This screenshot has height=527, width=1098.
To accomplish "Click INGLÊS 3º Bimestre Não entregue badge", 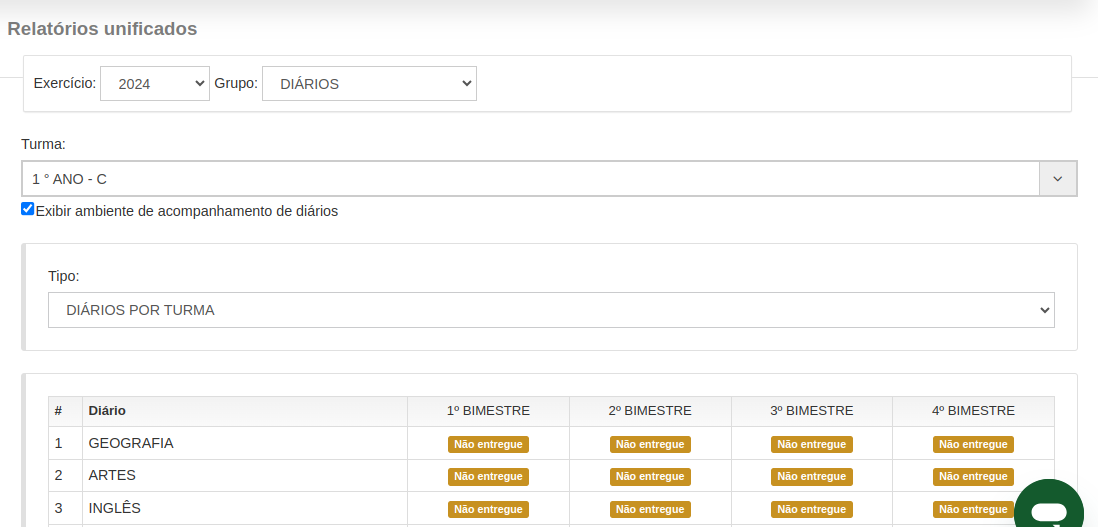I will pos(812,509).
